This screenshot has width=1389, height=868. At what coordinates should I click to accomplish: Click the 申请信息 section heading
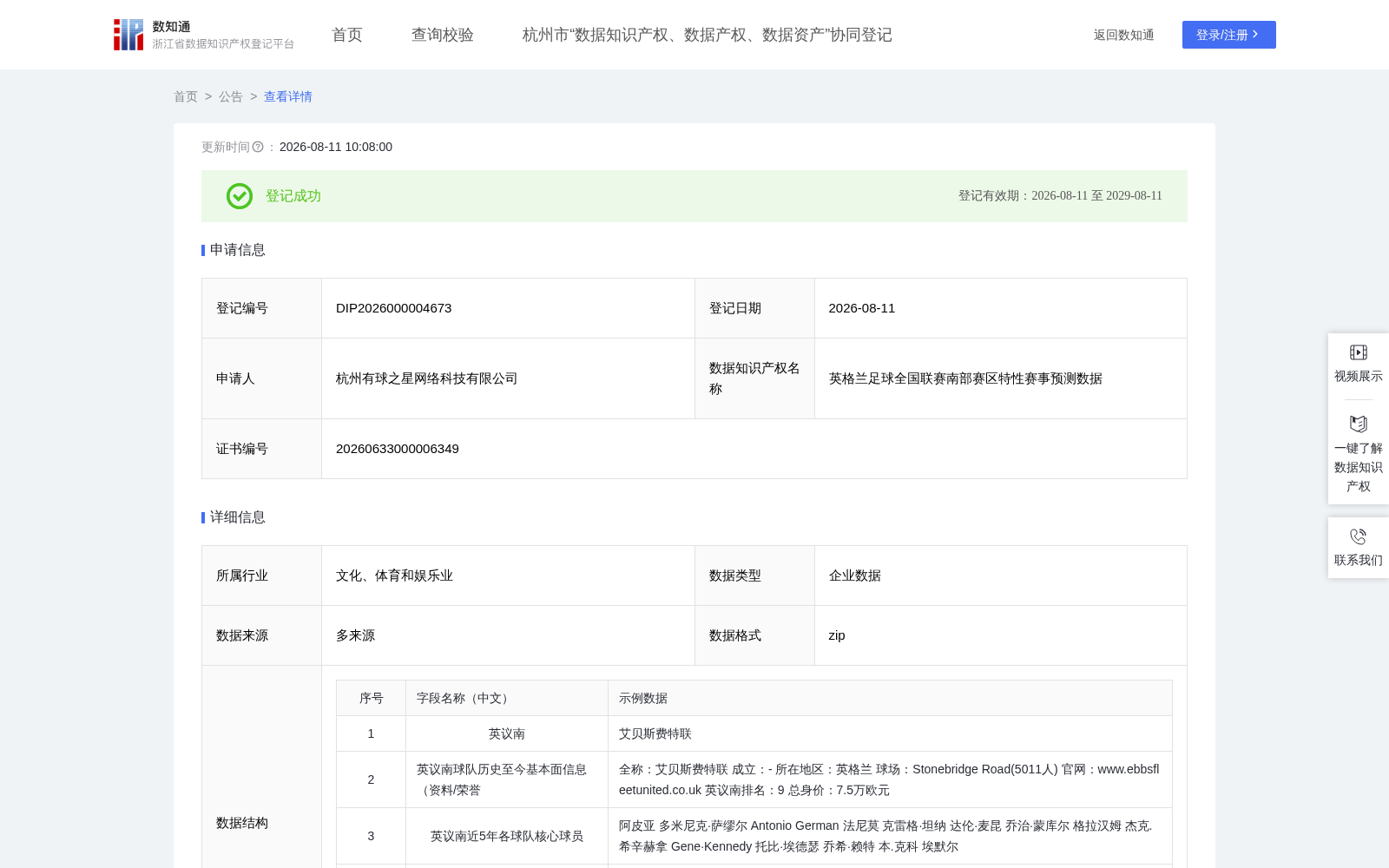pos(237,250)
